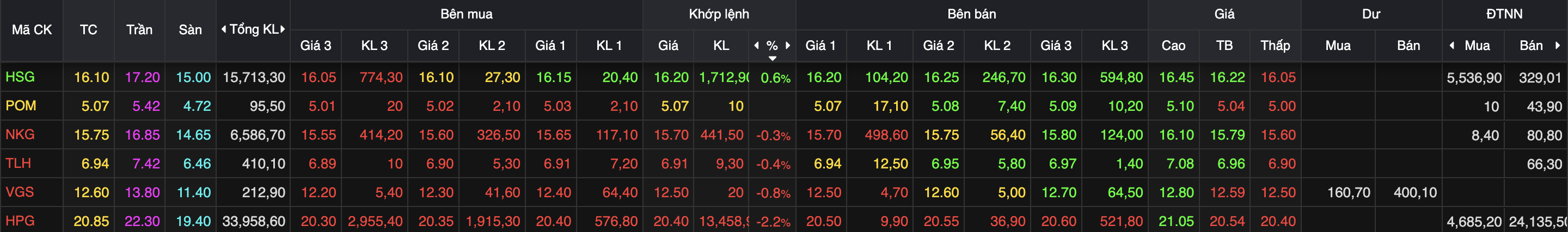Click POM floor price 4.72
The width and height of the screenshot is (1568, 232).
click(197, 106)
